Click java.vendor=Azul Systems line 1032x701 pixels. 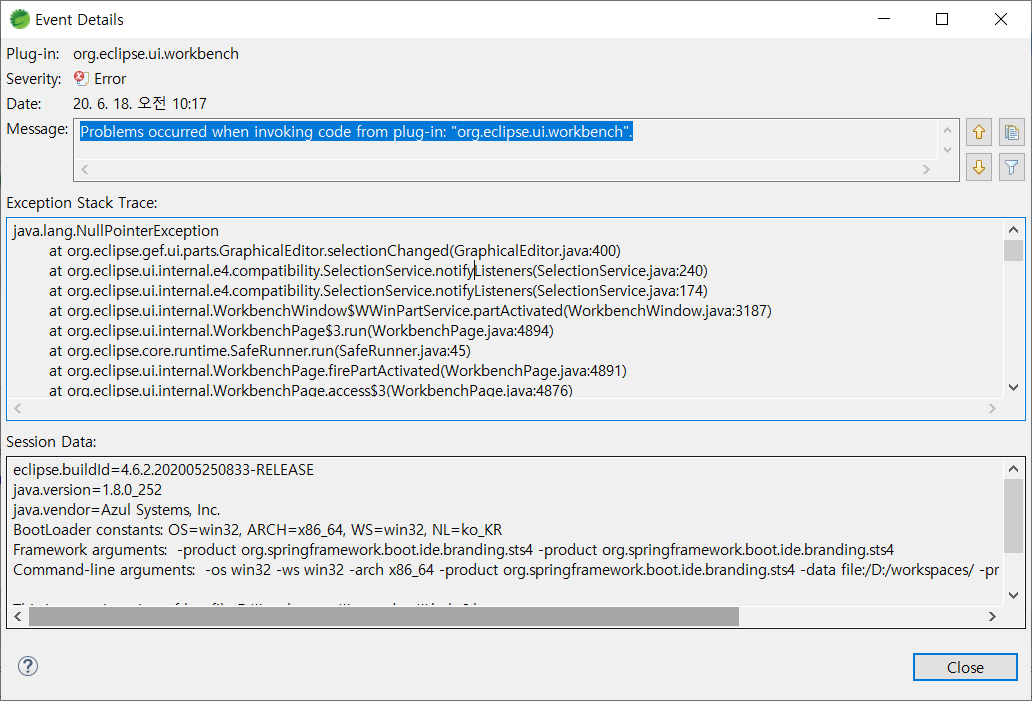coord(116,510)
